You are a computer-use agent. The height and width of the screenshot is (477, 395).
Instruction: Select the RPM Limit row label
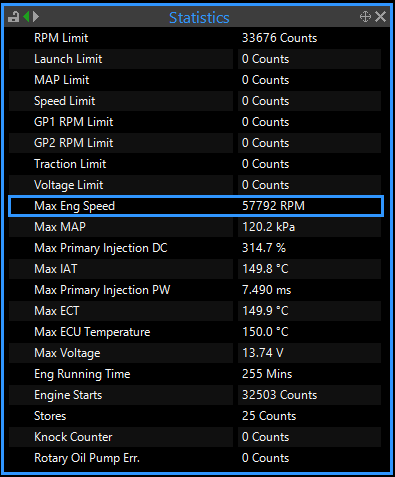tap(61, 38)
